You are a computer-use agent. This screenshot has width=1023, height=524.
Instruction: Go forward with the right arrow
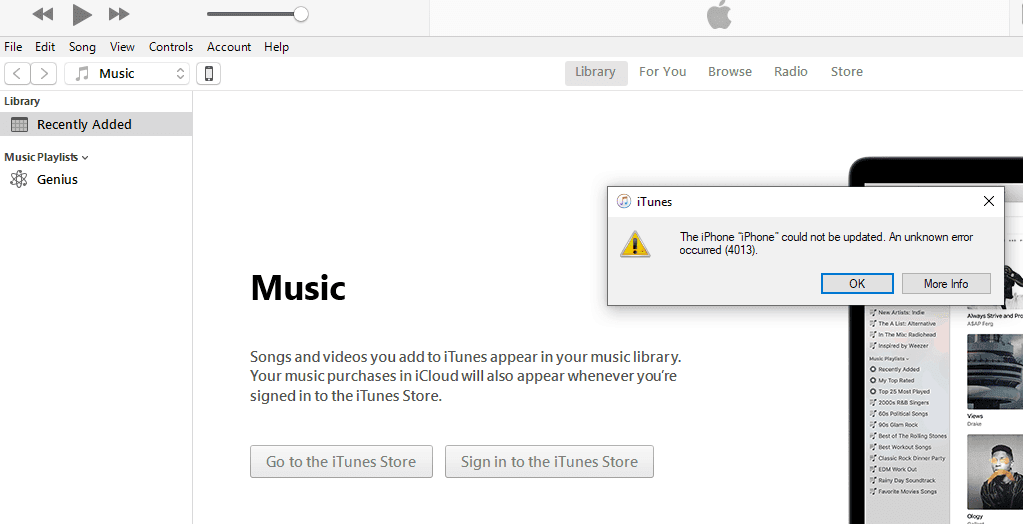click(x=44, y=73)
